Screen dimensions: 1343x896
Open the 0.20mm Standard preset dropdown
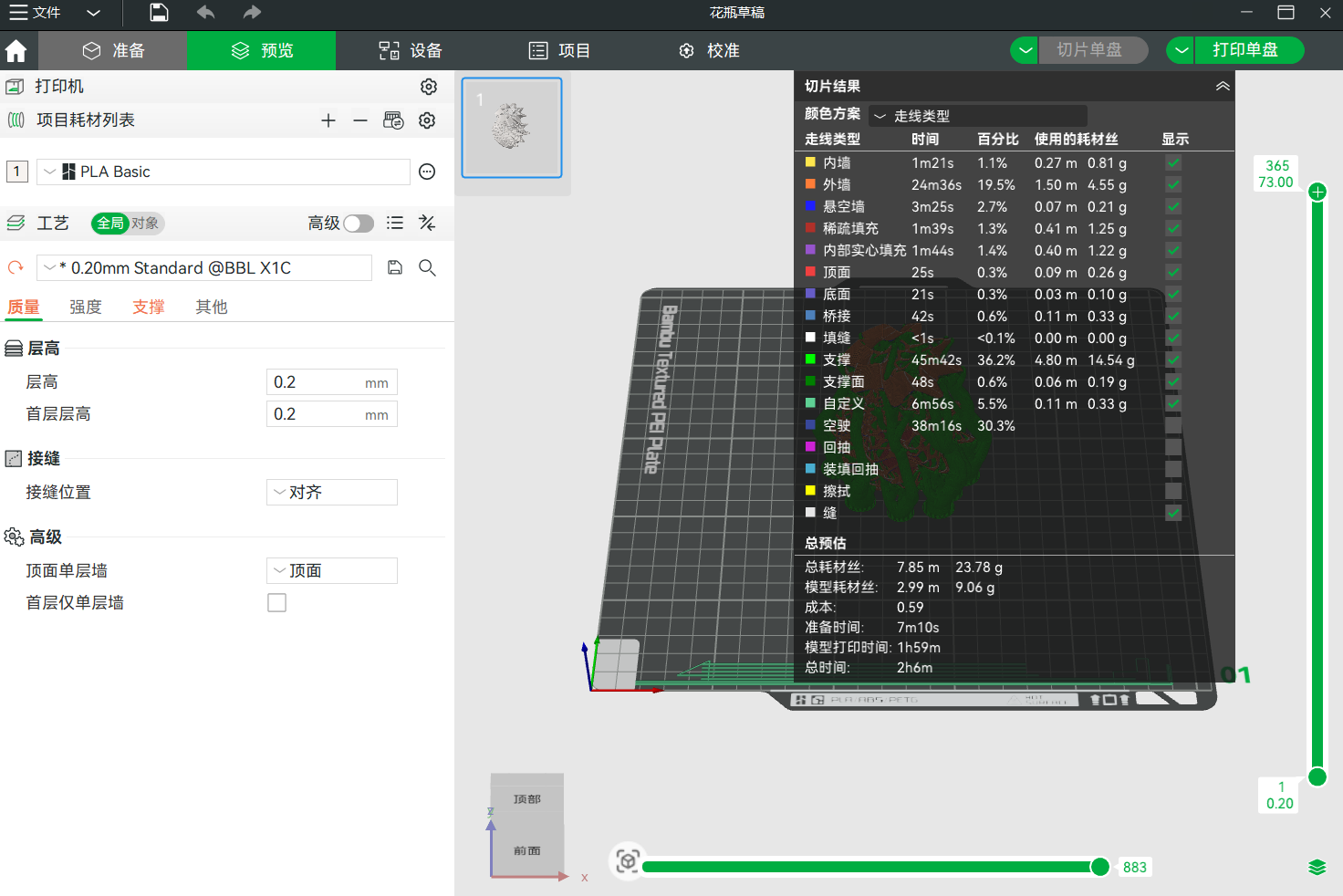tap(204, 267)
